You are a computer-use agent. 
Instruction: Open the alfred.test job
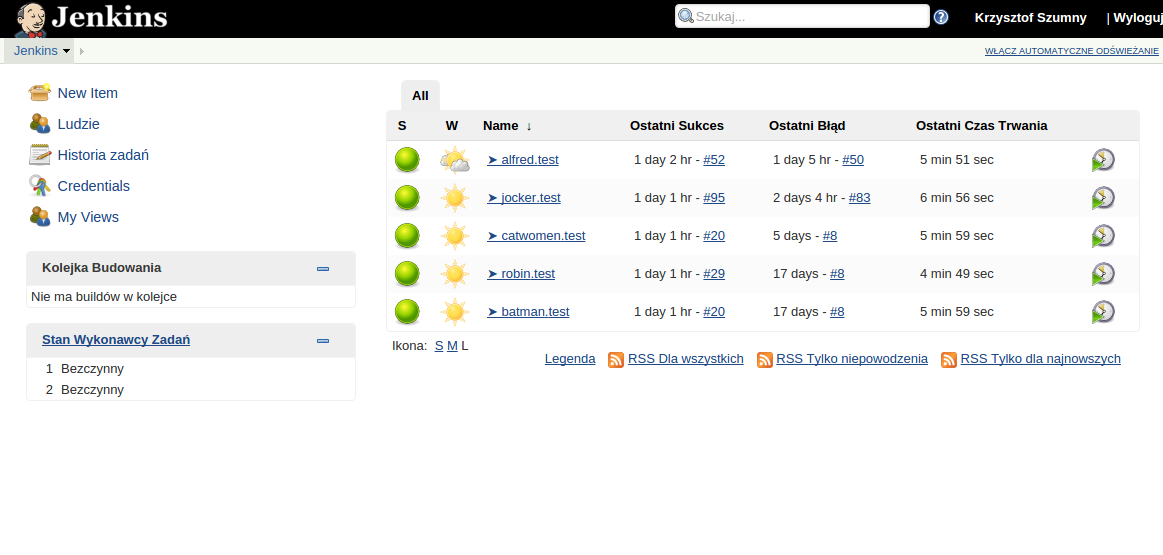tap(523, 160)
